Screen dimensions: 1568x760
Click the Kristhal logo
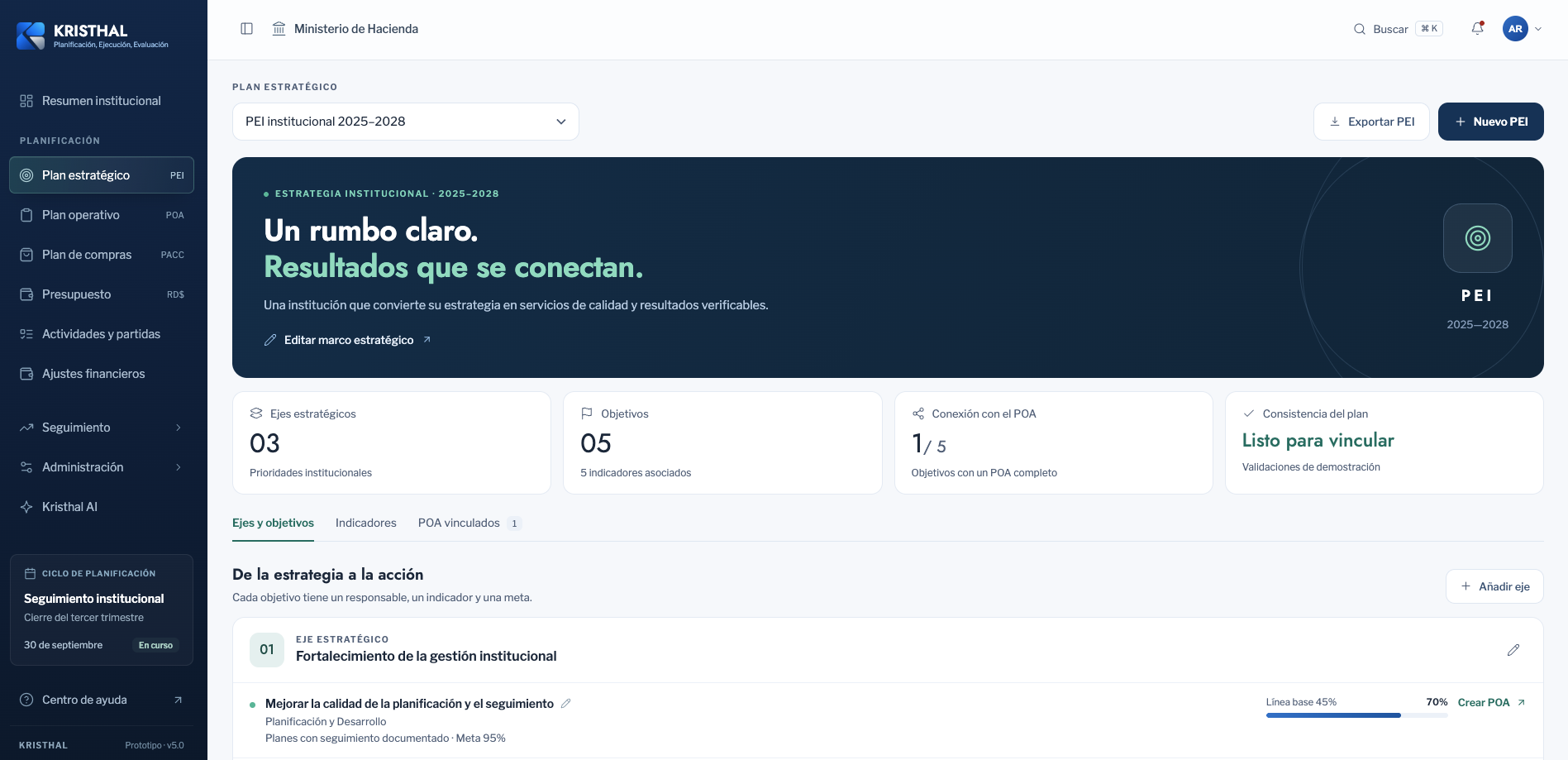point(31,36)
